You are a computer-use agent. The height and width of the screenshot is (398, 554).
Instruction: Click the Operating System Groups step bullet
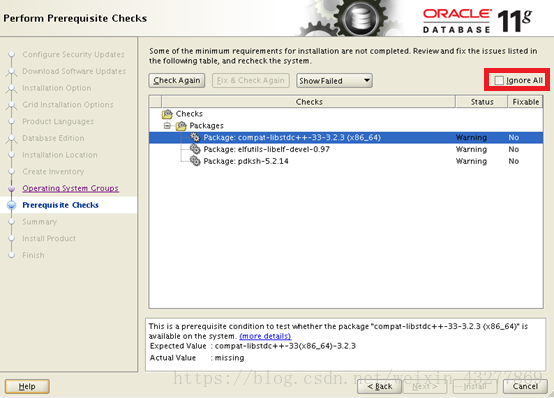point(12,188)
